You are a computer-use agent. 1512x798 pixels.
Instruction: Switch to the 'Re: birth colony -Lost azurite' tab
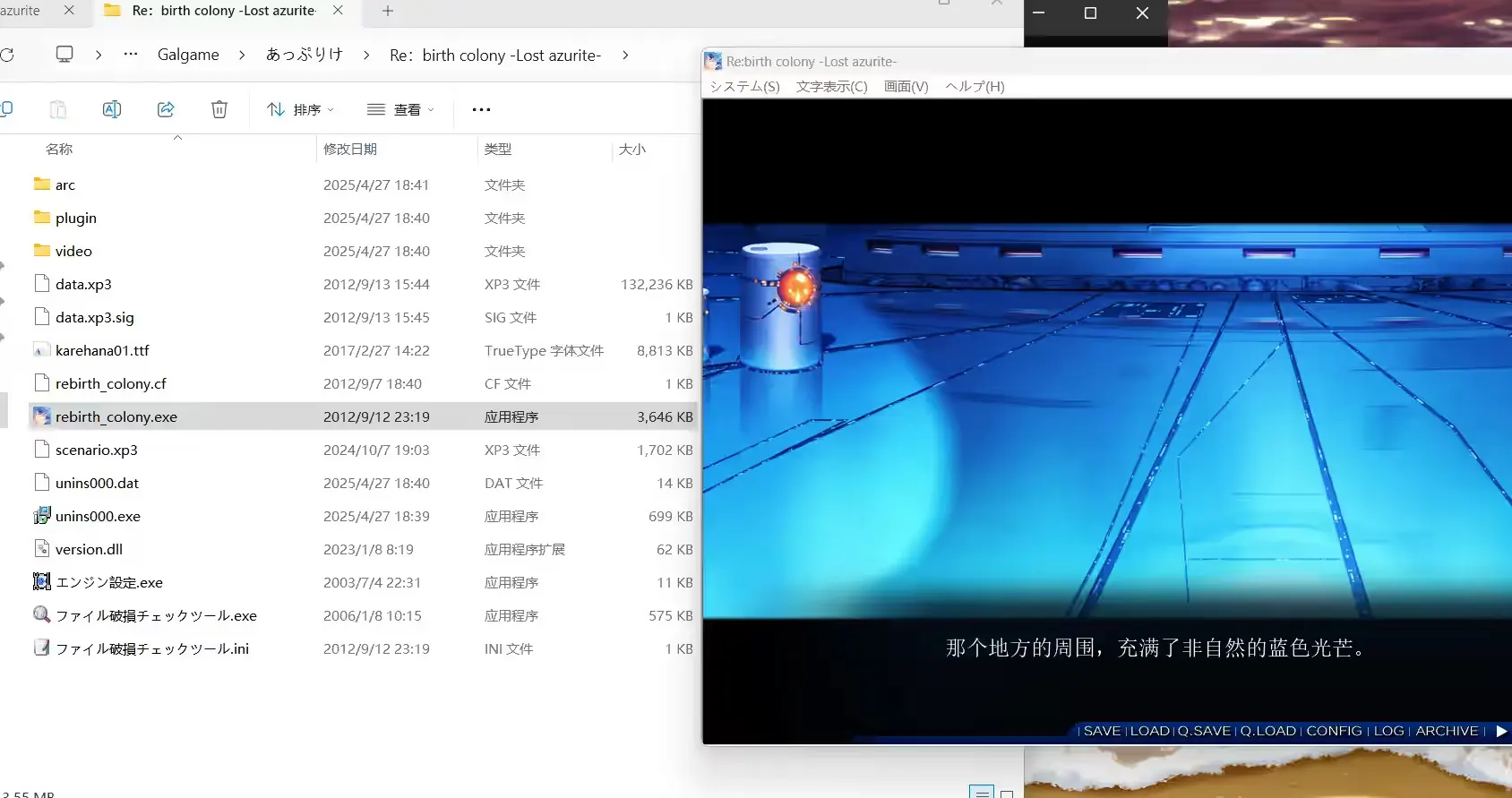[224, 11]
